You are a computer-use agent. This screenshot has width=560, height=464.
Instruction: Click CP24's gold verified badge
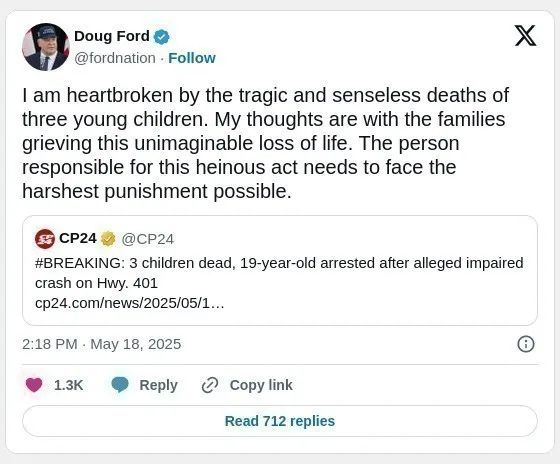(x=108, y=239)
